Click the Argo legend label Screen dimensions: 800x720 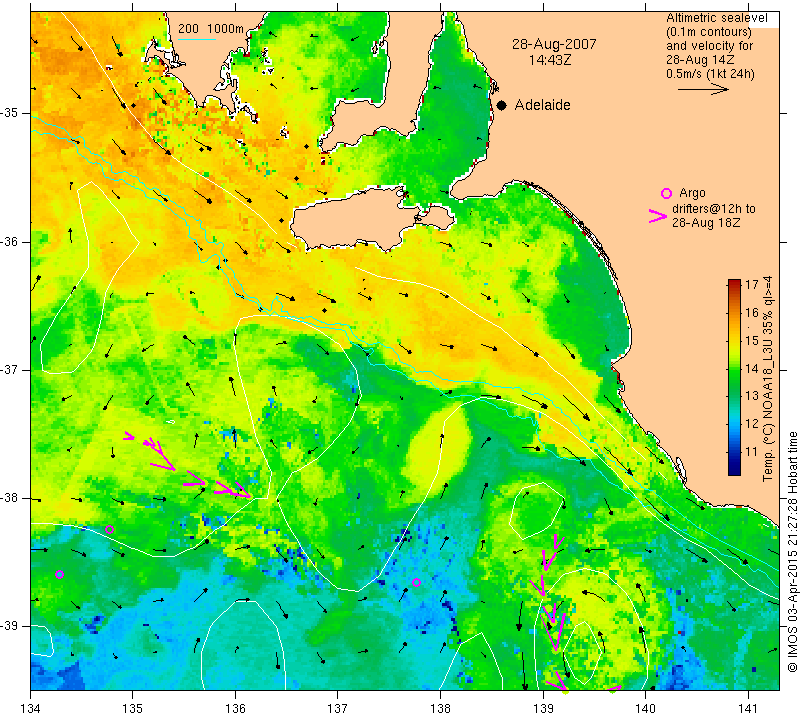tap(692, 193)
